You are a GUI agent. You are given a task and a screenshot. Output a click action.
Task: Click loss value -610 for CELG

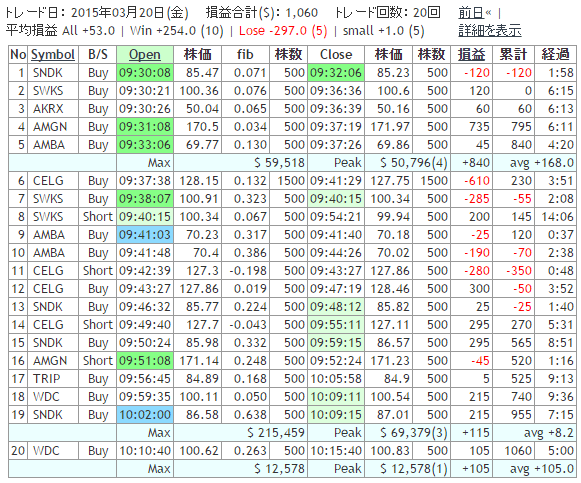(477, 181)
